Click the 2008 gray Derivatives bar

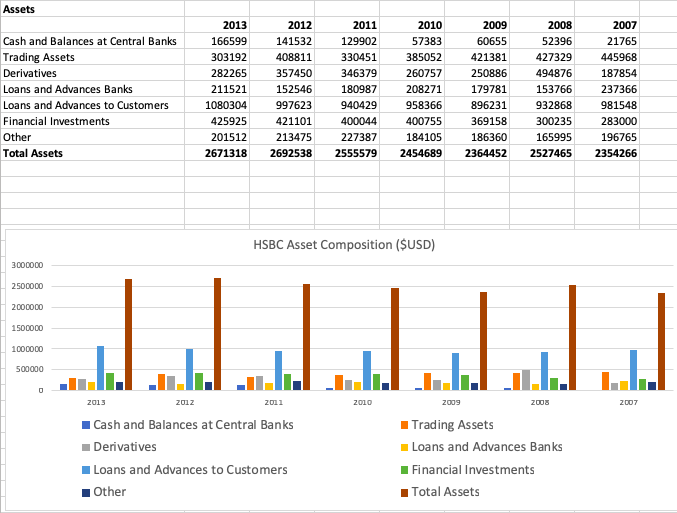[x=526, y=380]
